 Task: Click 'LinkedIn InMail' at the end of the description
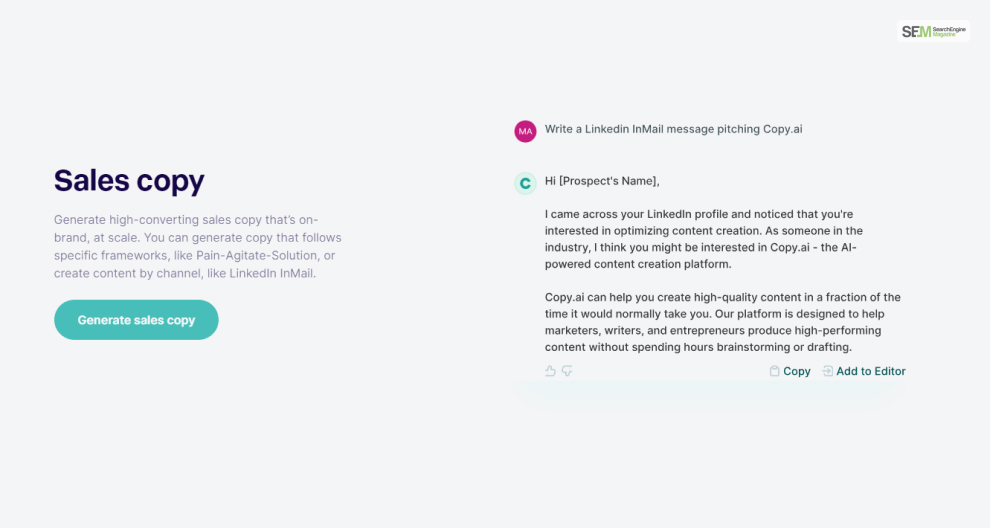[272, 273]
